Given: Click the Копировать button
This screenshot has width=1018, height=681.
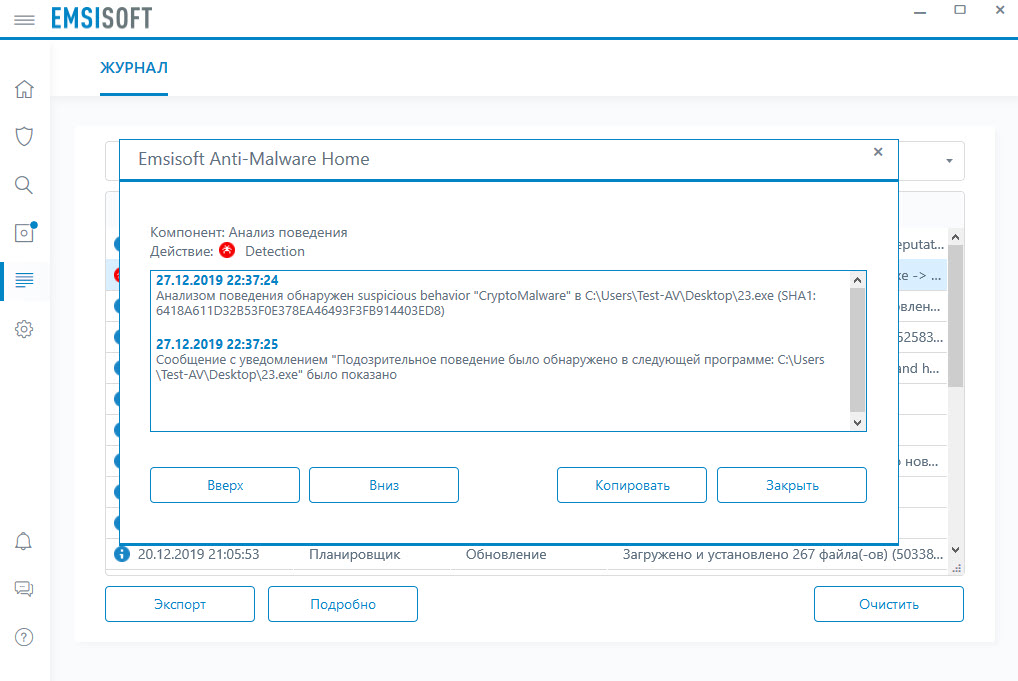Looking at the screenshot, I should pos(632,485).
